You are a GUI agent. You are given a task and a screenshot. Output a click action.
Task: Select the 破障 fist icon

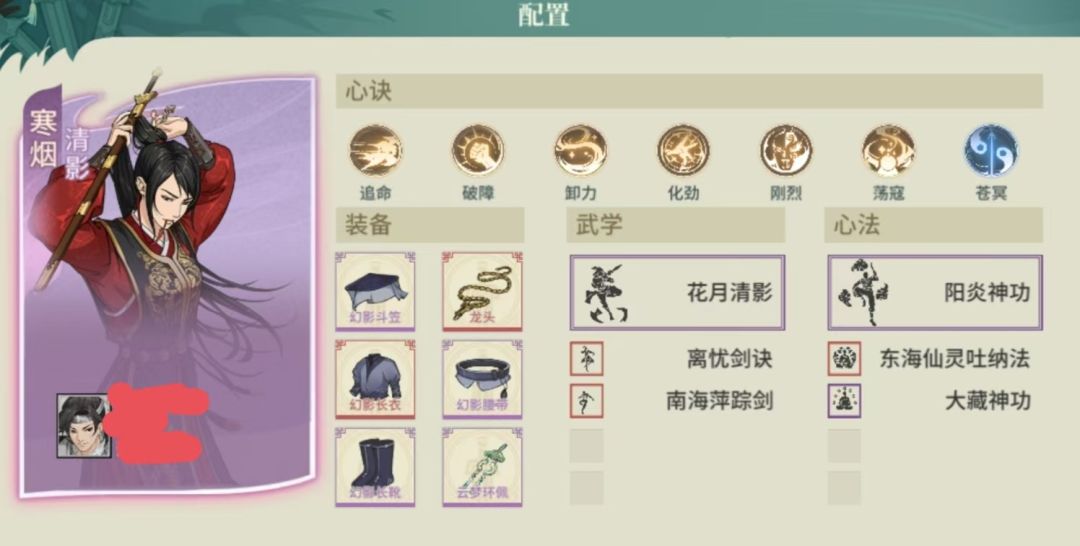pos(478,150)
